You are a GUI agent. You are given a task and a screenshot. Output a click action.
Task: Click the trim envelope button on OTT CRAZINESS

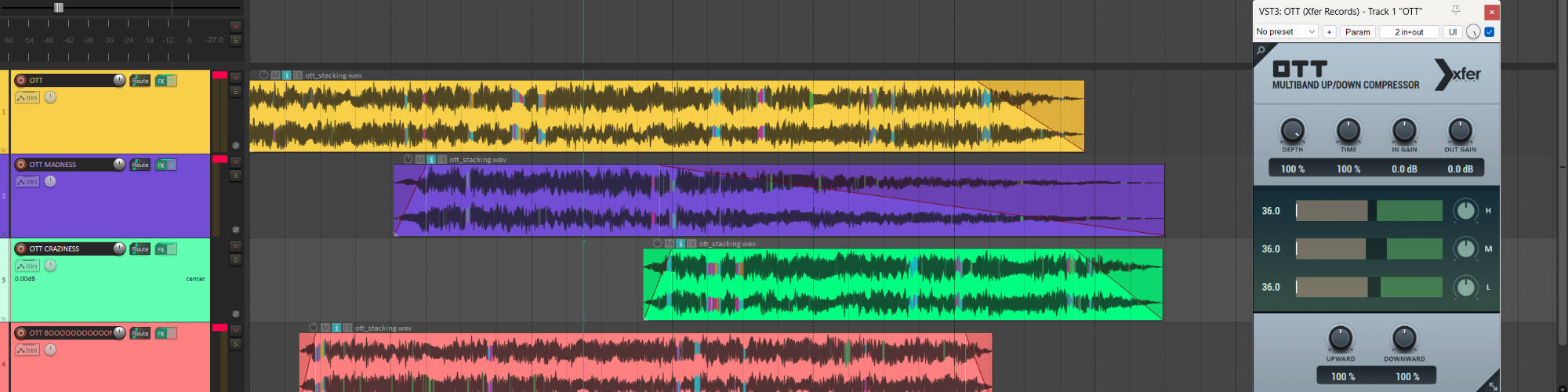pyautogui.click(x=27, y=266)
